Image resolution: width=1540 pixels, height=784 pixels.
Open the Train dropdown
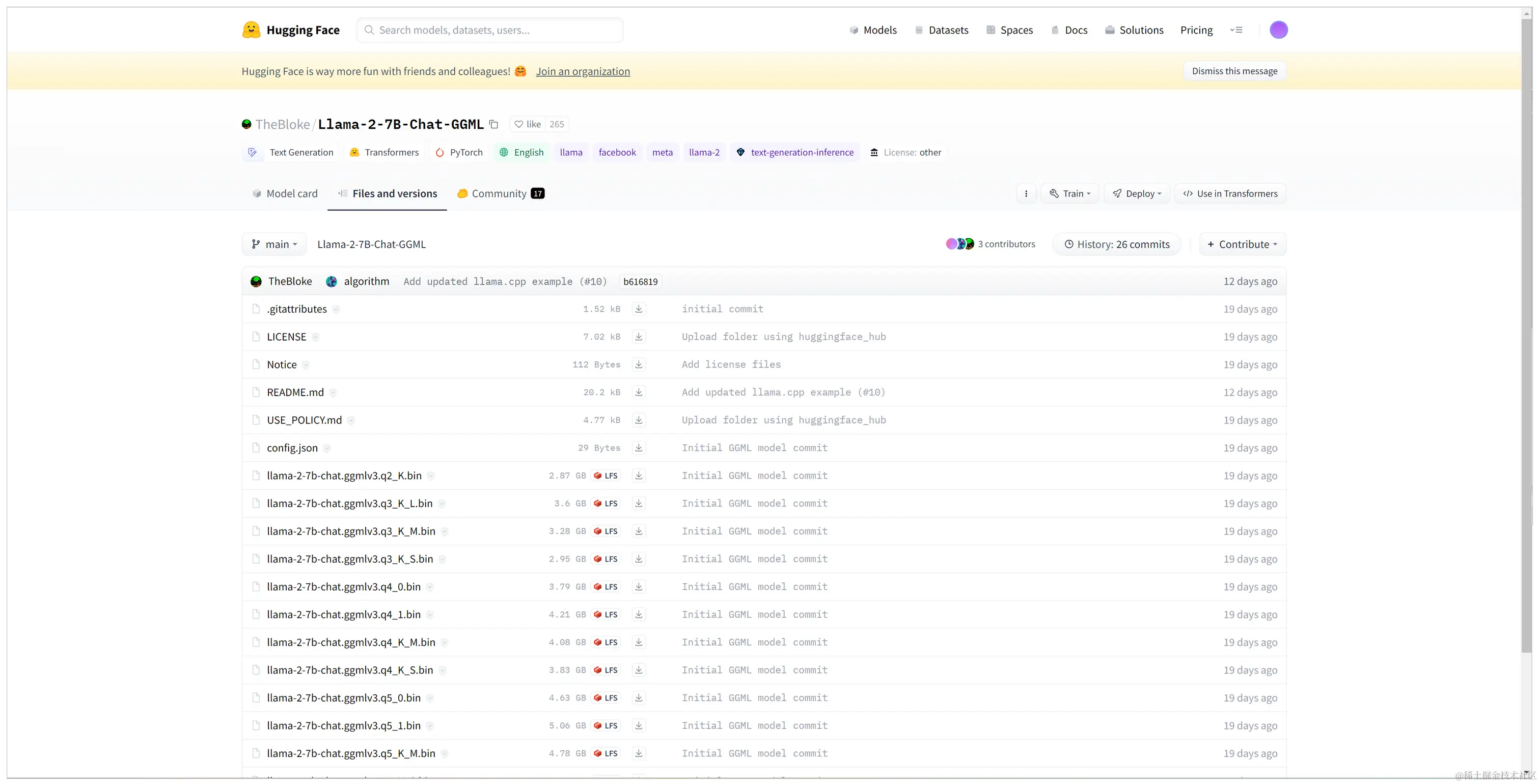[1069, 193]
